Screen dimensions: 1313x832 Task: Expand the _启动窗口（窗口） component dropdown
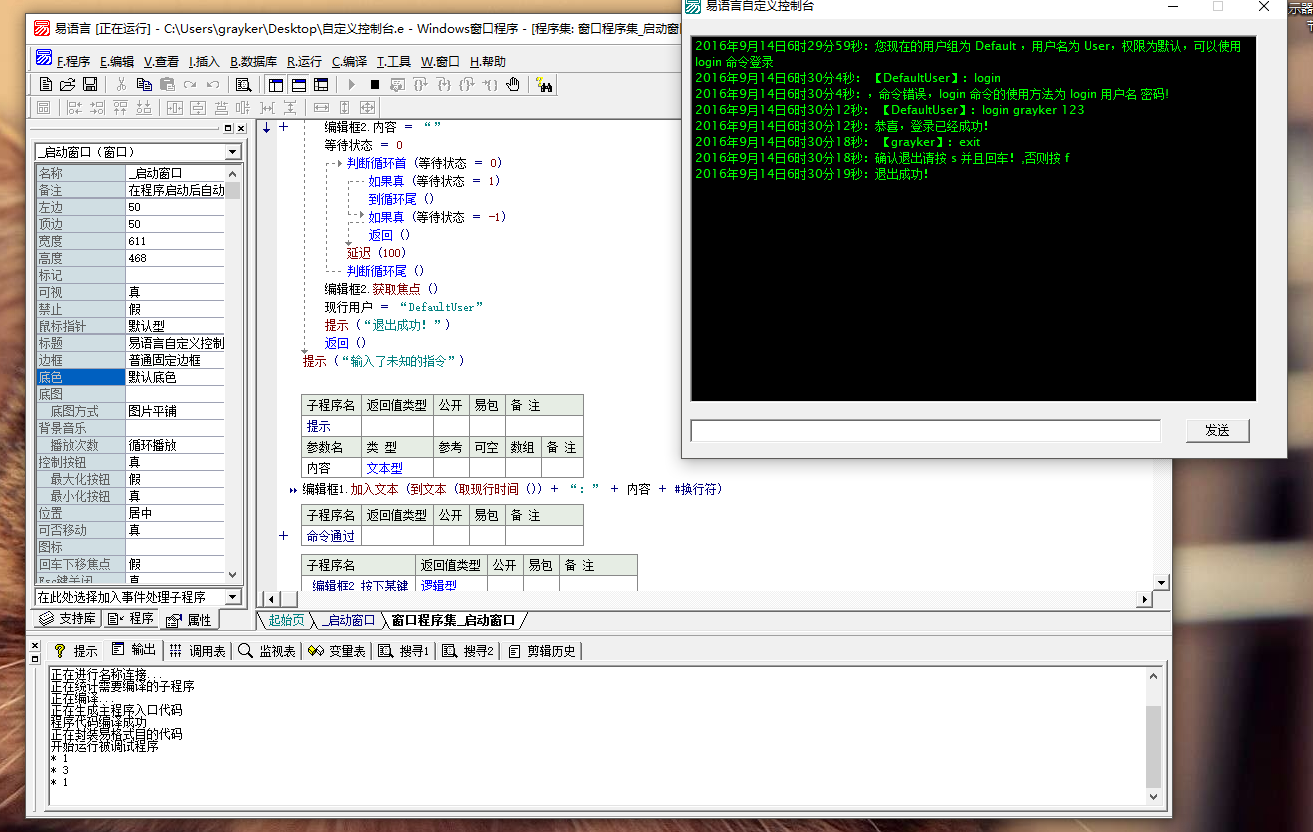pyautogui.click(x=233, y=152)
